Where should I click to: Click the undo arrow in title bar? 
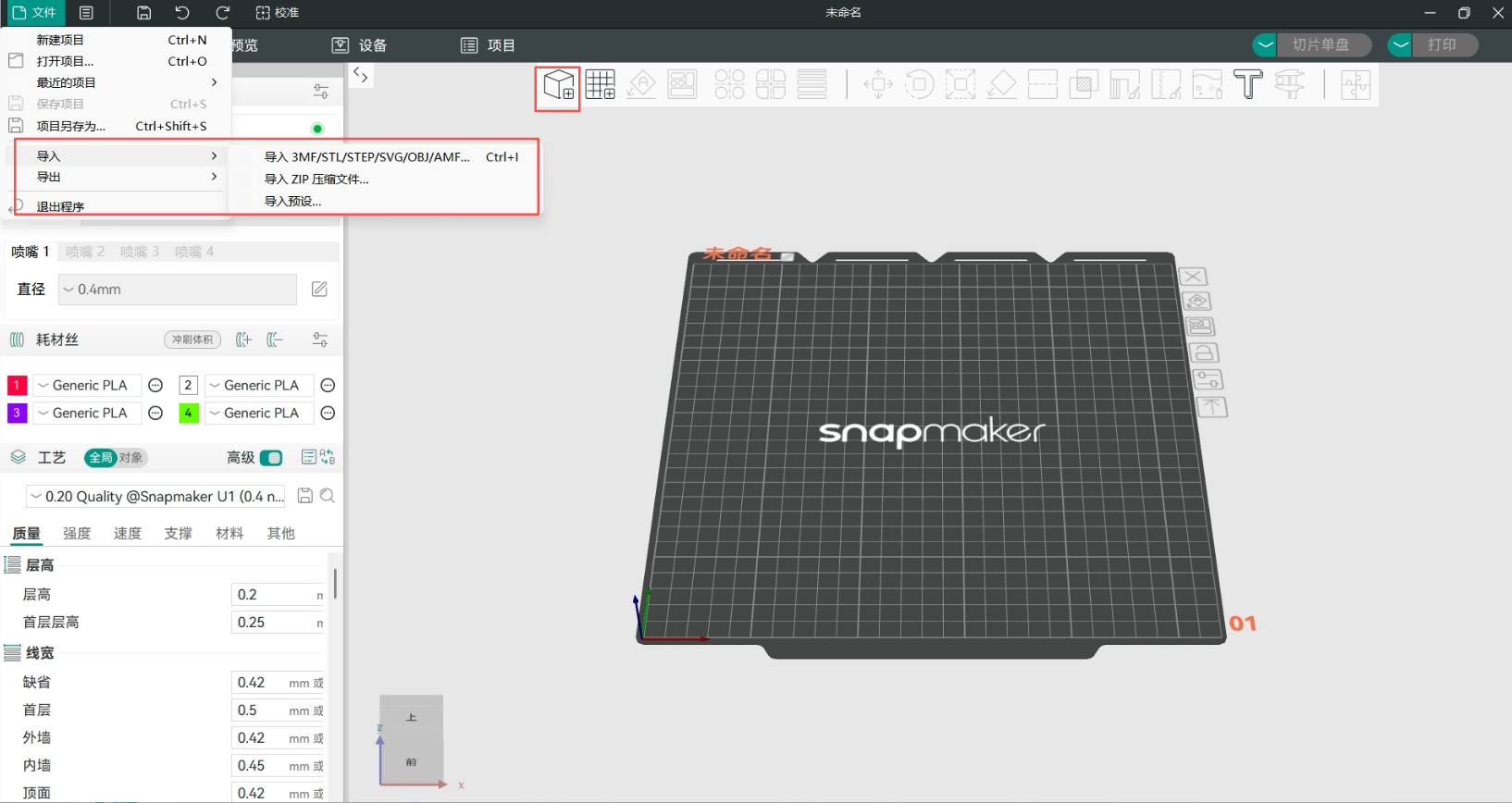(x=182, y=13)
